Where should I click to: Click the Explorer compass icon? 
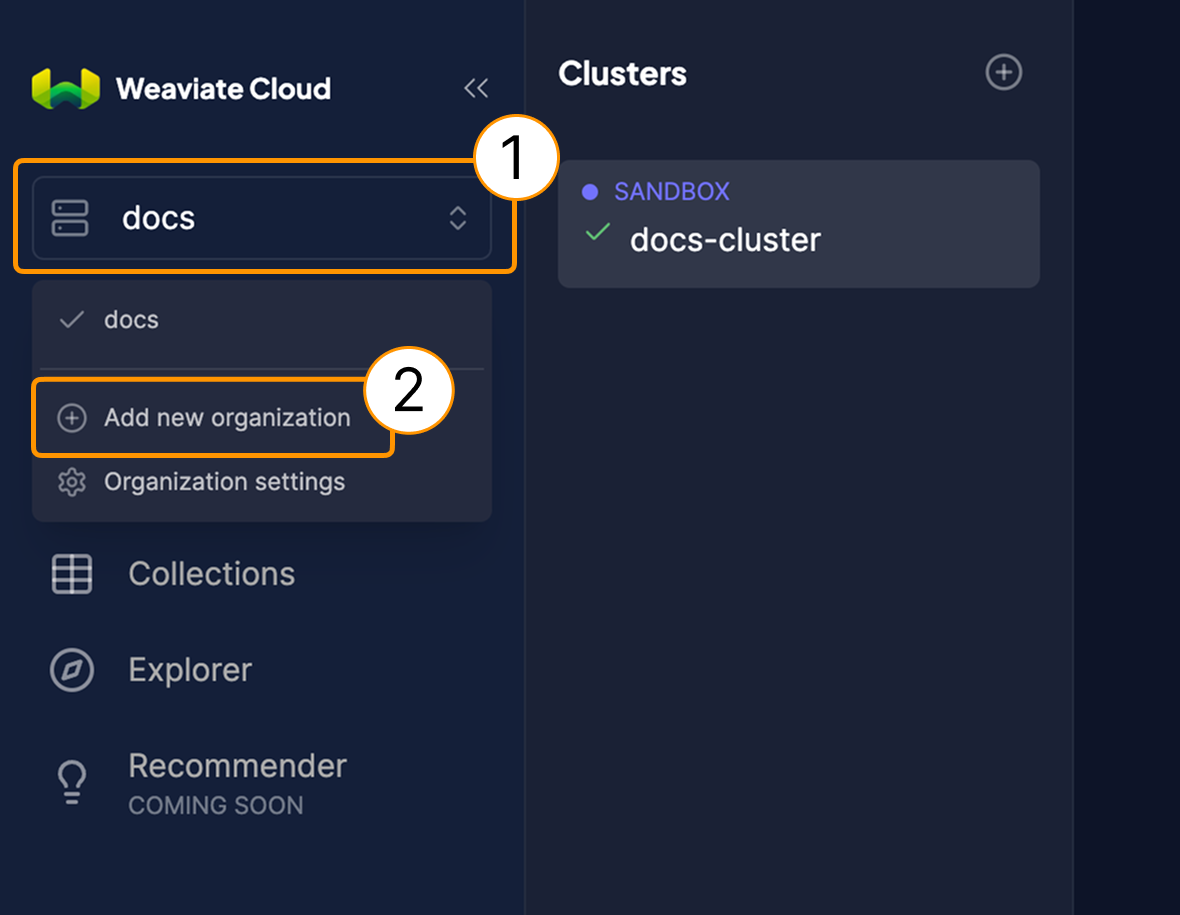[71, 670]
